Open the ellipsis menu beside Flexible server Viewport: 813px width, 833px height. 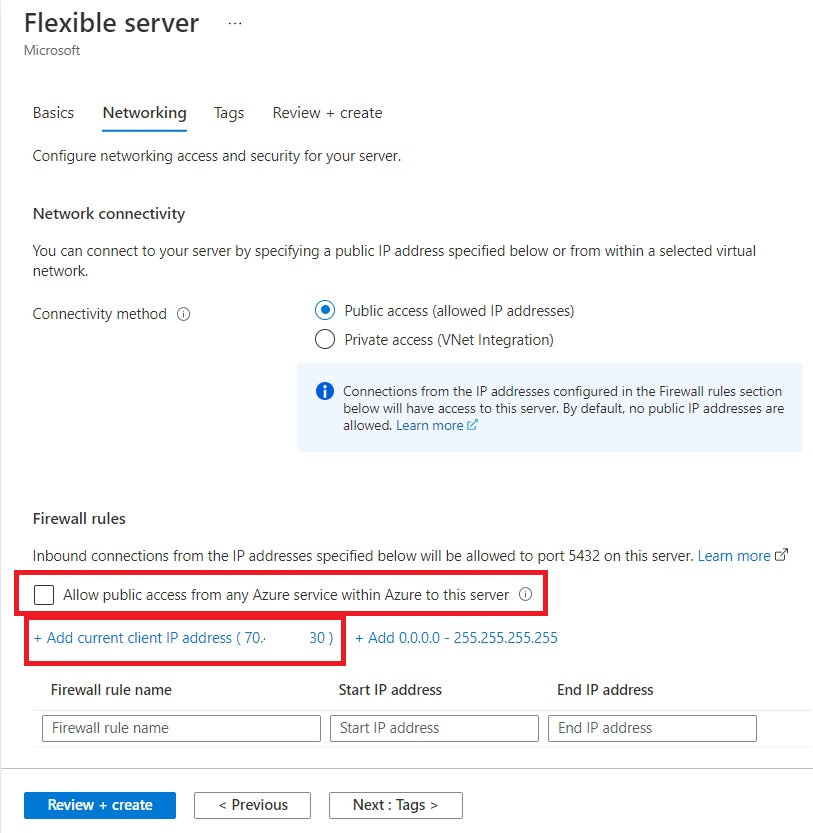(235, 23)
